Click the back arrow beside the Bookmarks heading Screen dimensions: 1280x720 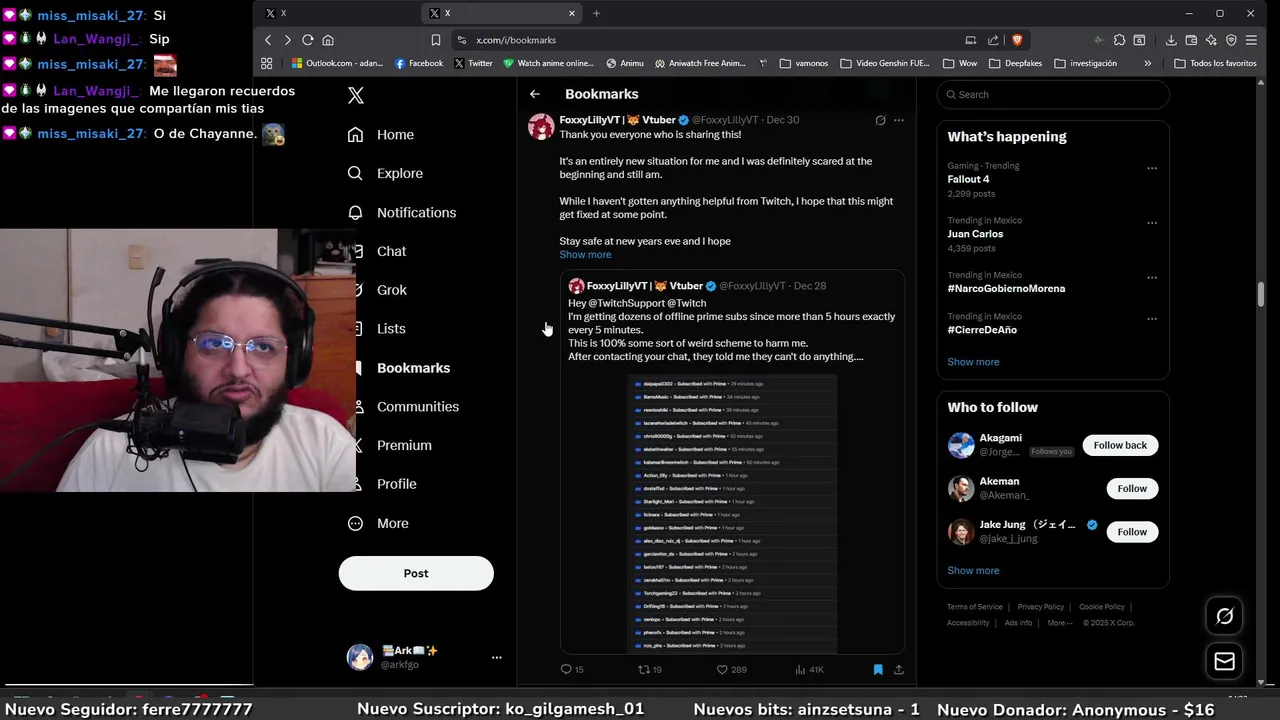click(x=535, y=94)
